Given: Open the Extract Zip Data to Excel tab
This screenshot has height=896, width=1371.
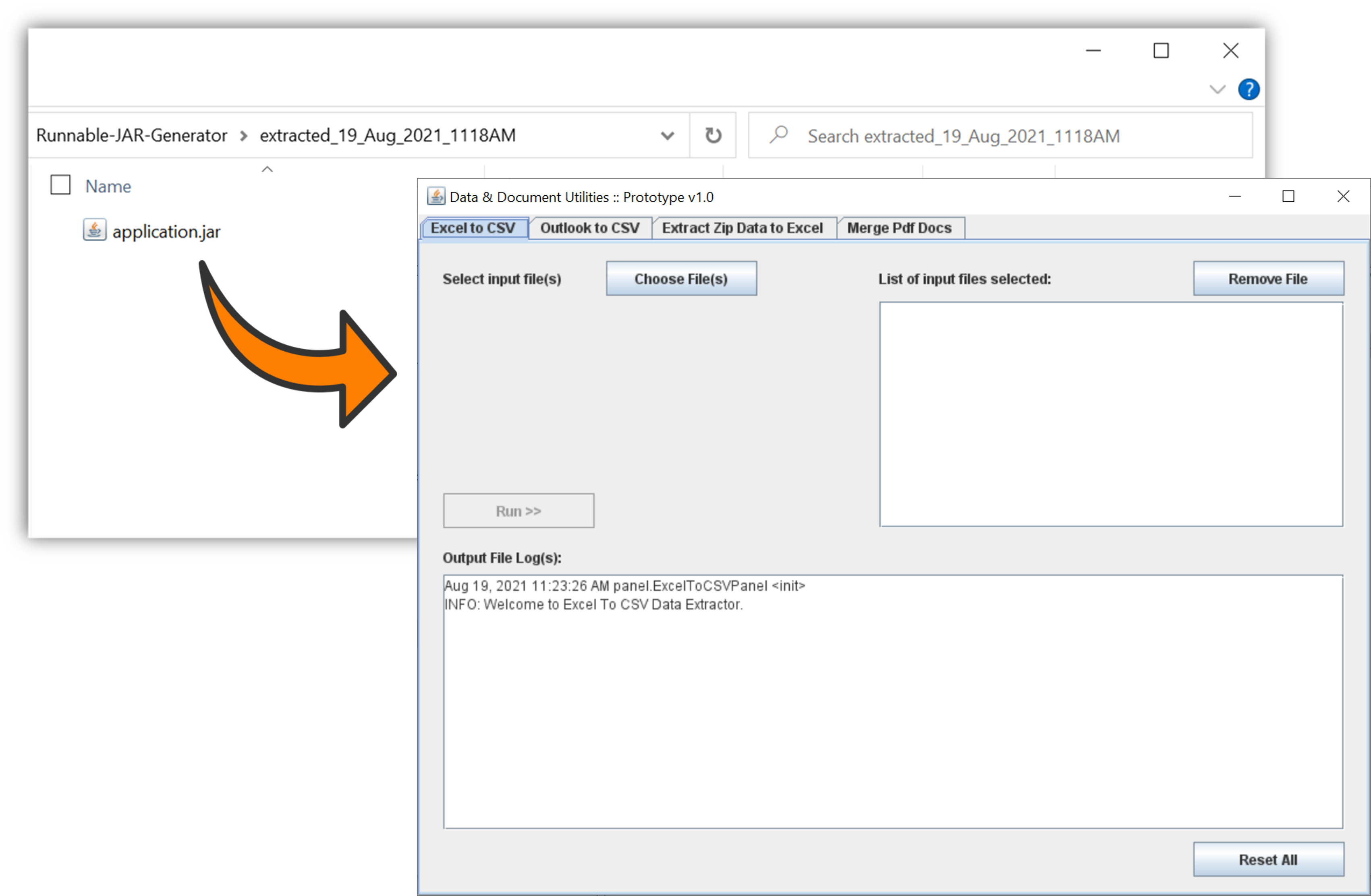Looking at the screenshot, I should click(x=742, y=228).
